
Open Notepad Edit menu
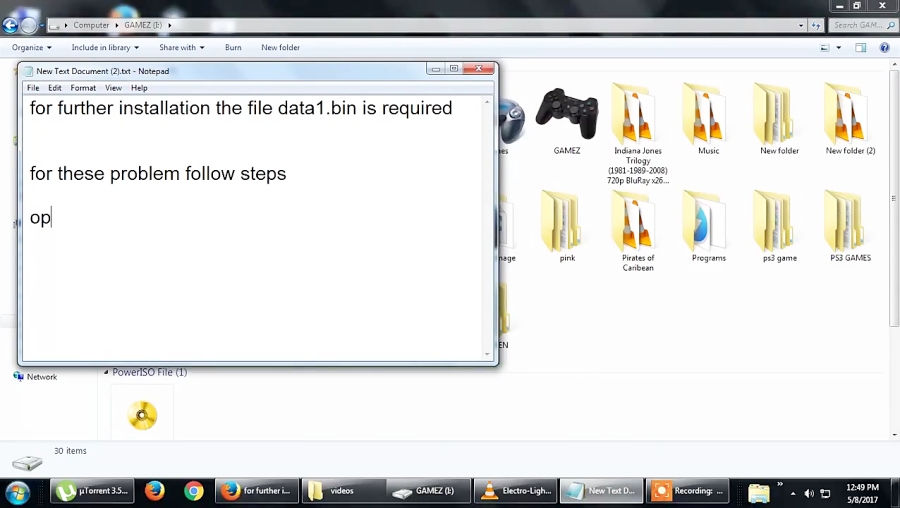[55, 88]
